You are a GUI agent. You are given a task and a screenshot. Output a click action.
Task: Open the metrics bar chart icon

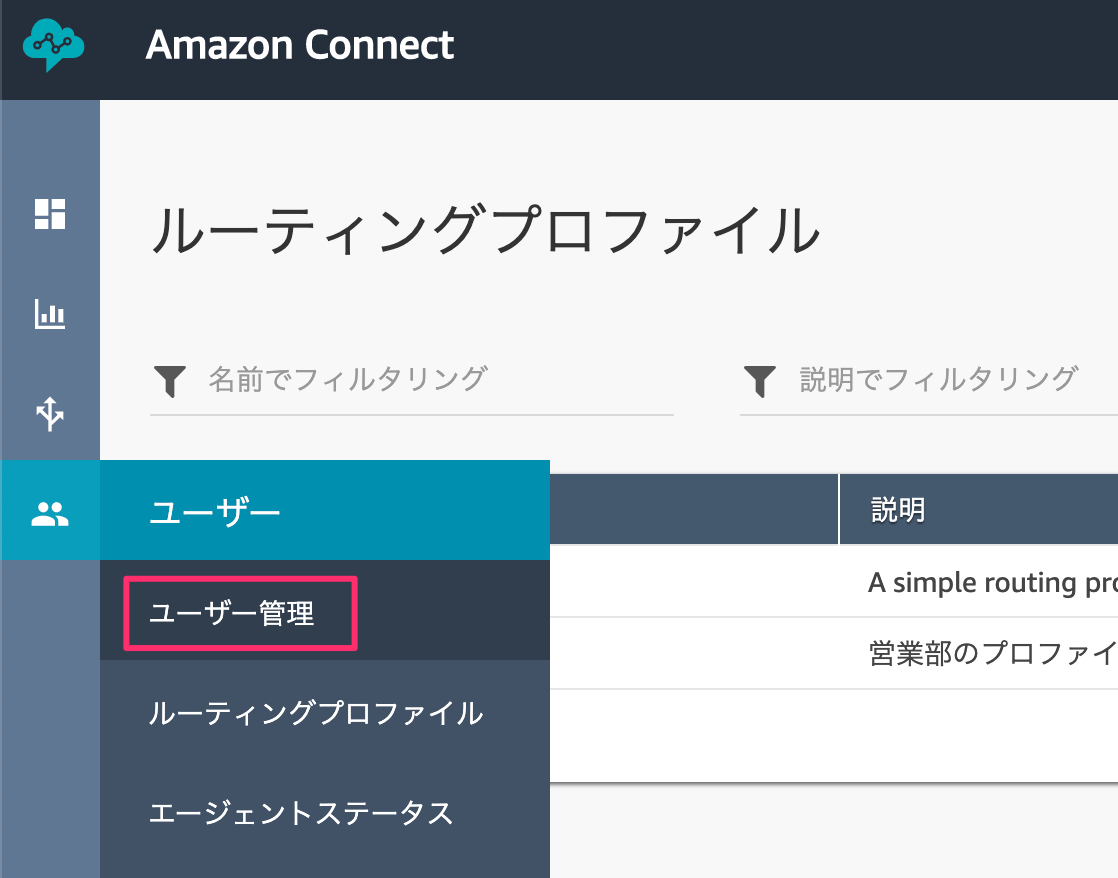click(x=50, y=314)
